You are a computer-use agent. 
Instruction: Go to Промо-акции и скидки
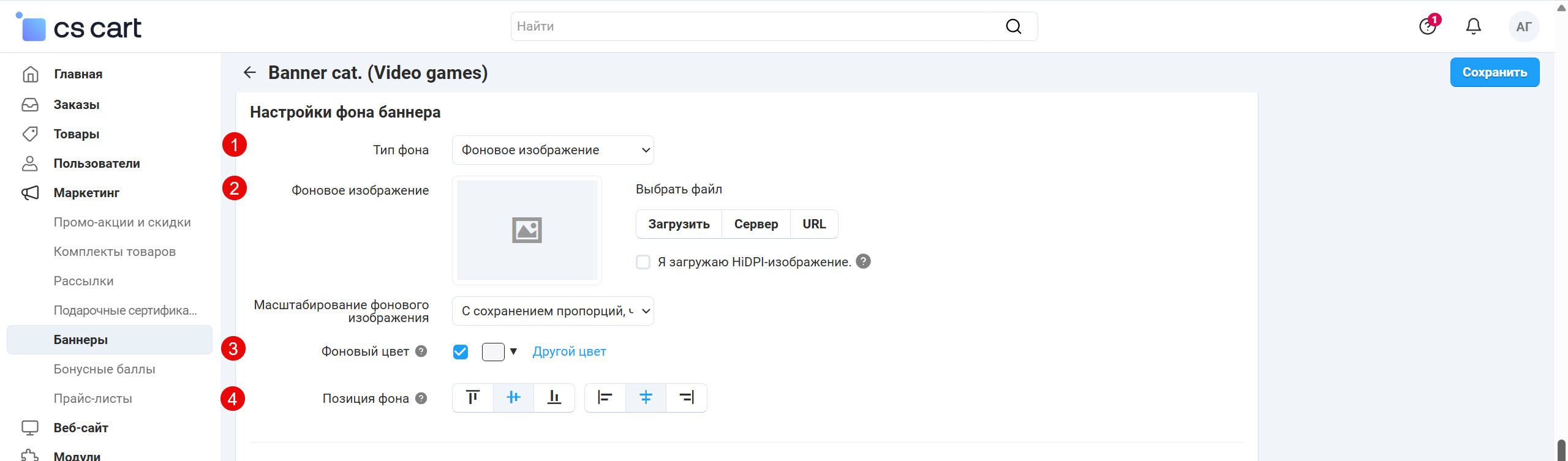(x=123, y=222)
